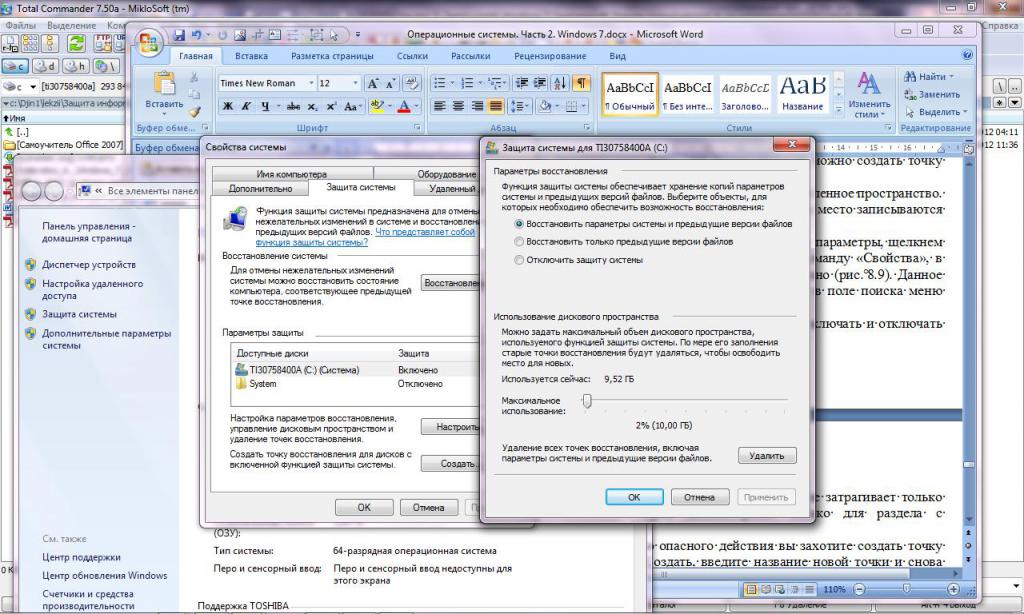Click Диспетчер устройств link in Control Panel

pos(89,265)
